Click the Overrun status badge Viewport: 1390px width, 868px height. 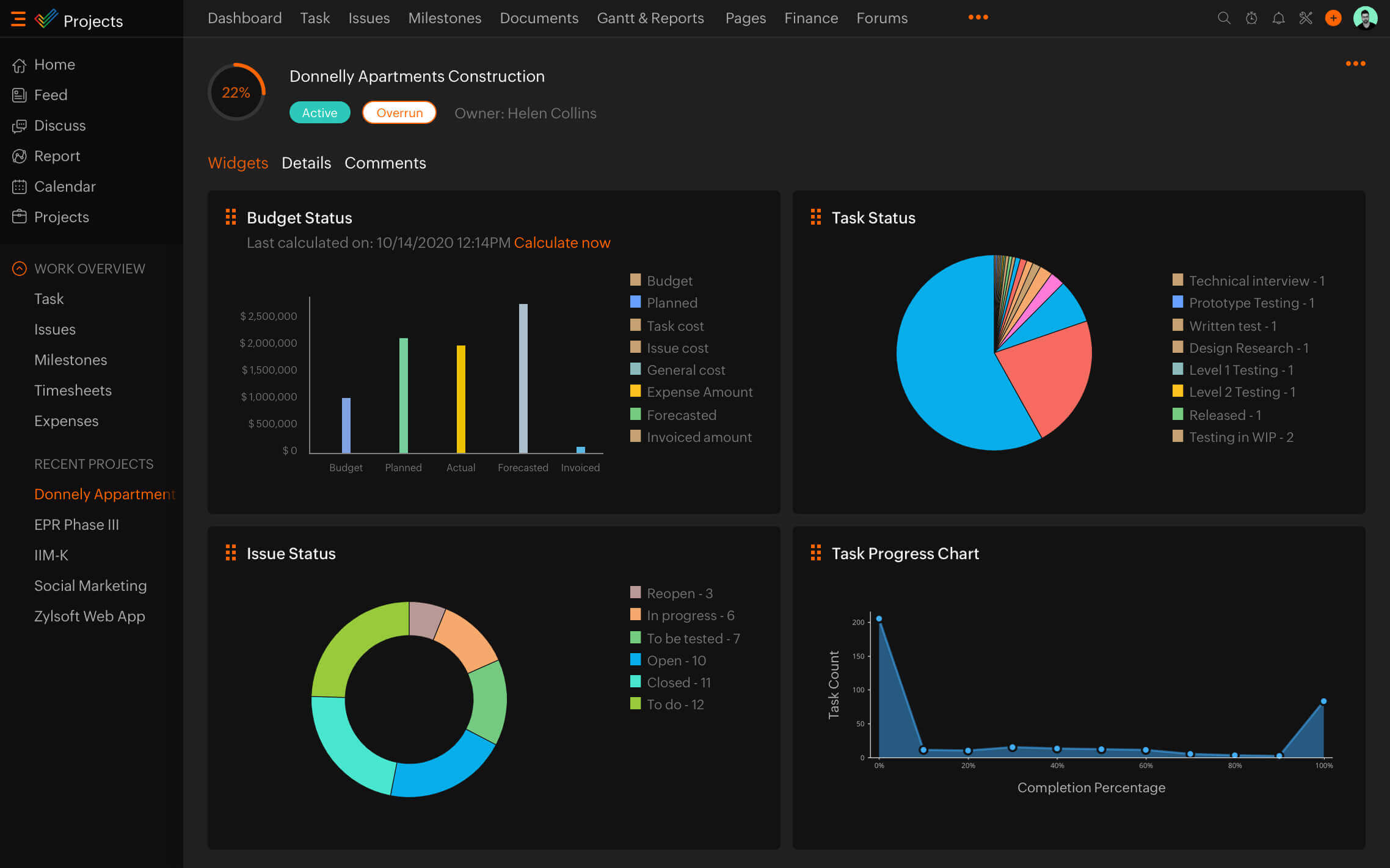398,112
